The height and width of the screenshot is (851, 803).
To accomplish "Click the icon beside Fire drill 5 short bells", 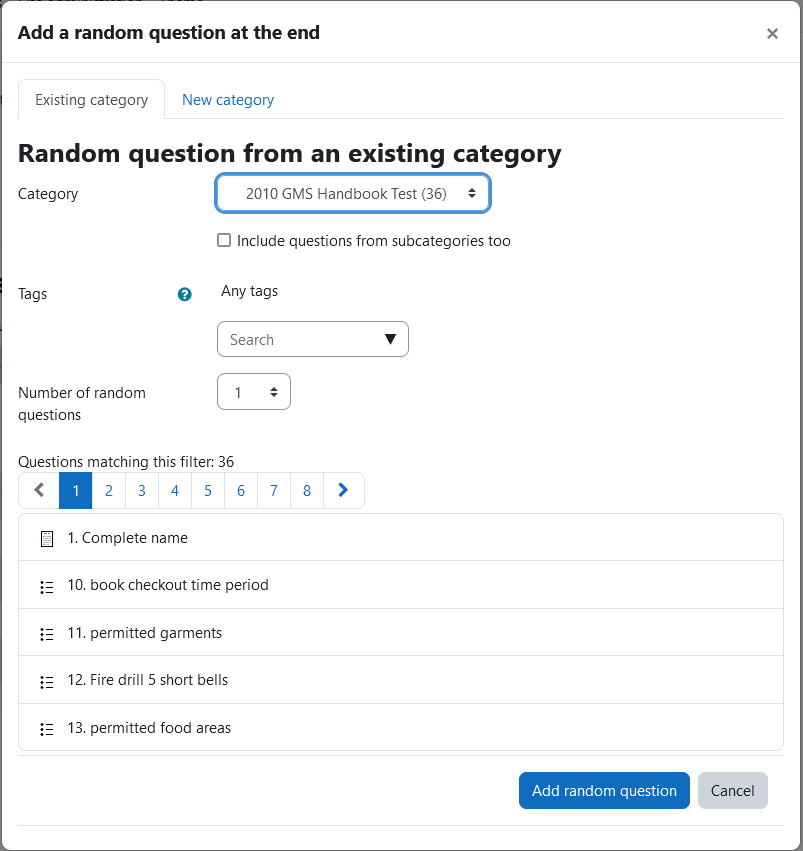I will tap(47, 682).
